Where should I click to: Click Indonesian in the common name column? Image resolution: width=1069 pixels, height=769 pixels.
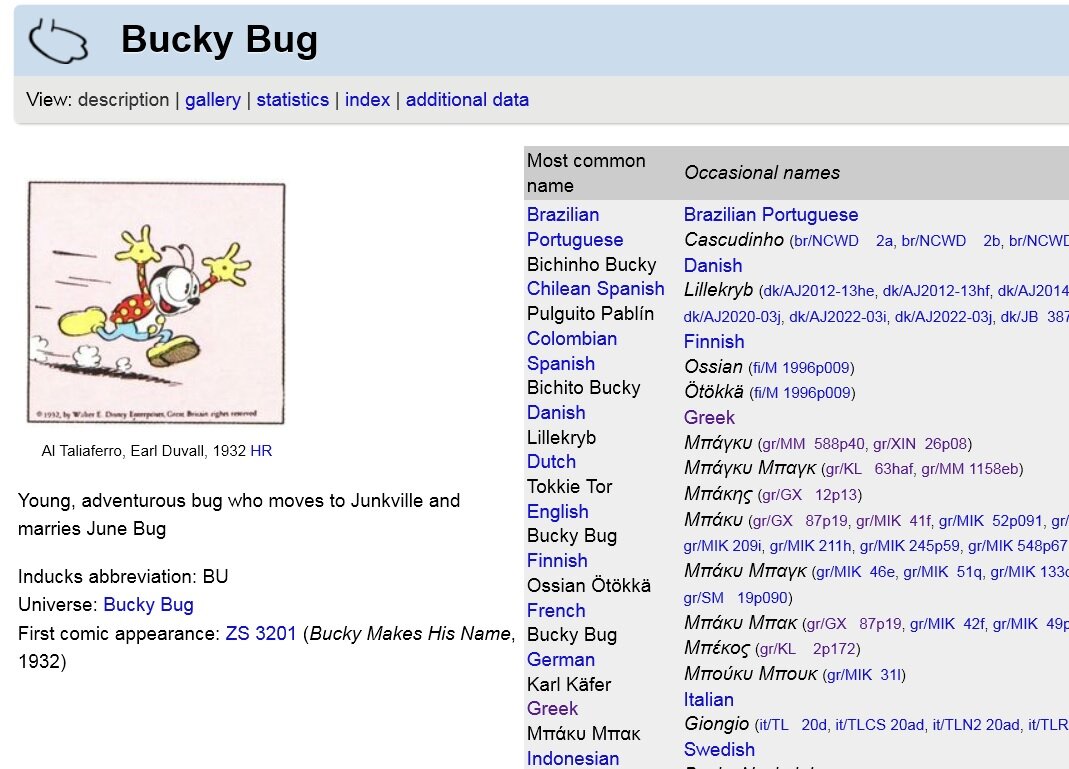point(573,758)
